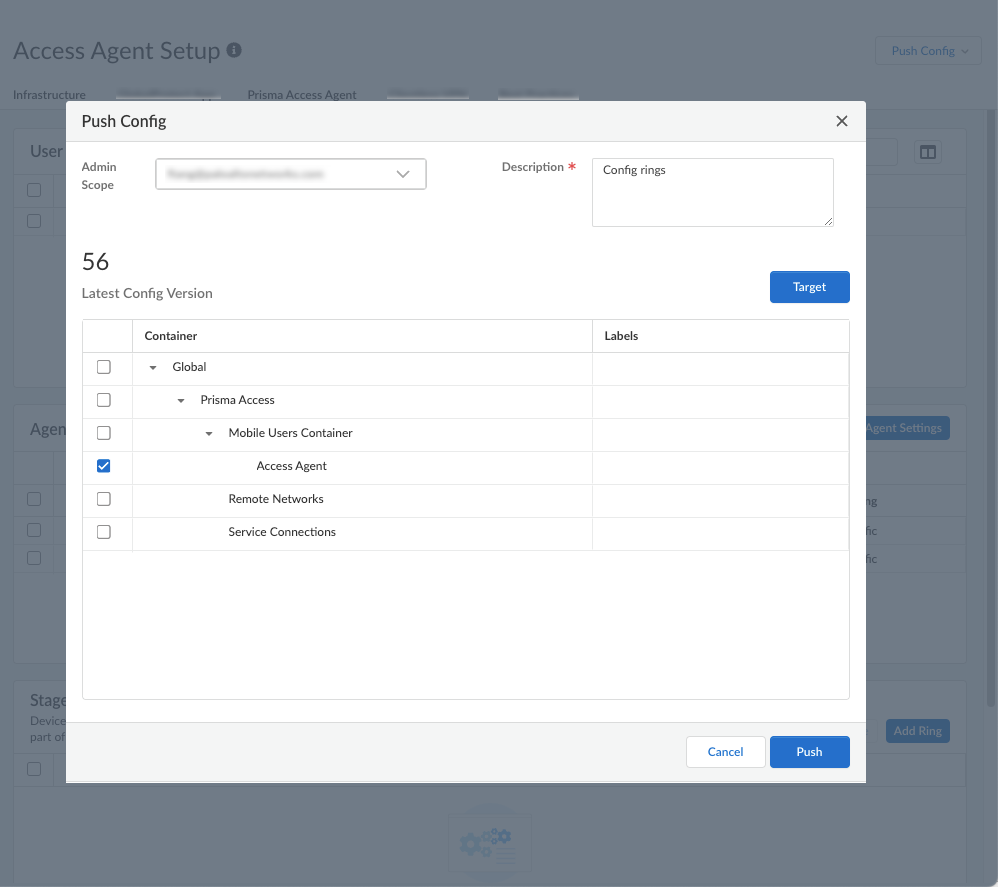Check the Global container checkbox
This screenshot has width=998, height=887.
coord(104,367)
